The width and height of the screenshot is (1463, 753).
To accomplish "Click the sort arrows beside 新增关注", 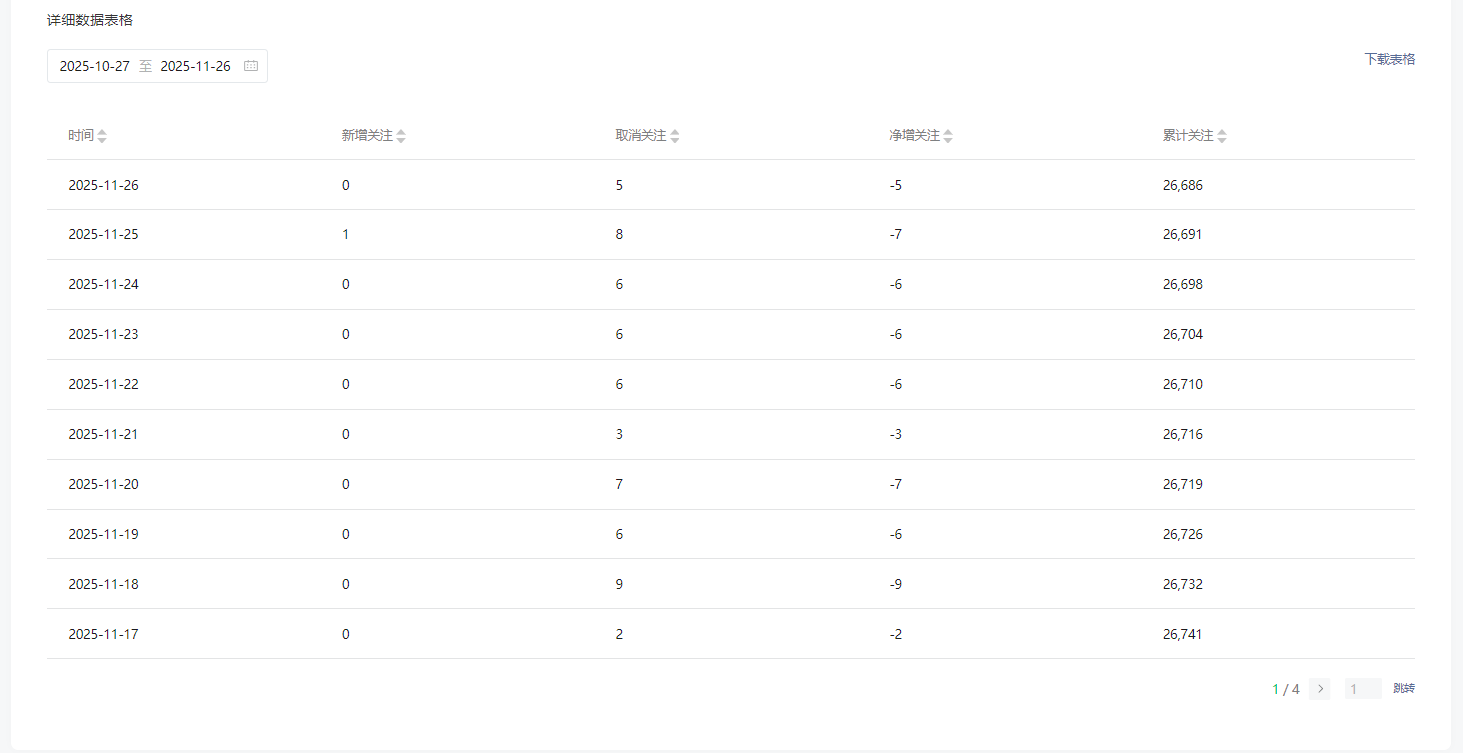I will 401,136.
